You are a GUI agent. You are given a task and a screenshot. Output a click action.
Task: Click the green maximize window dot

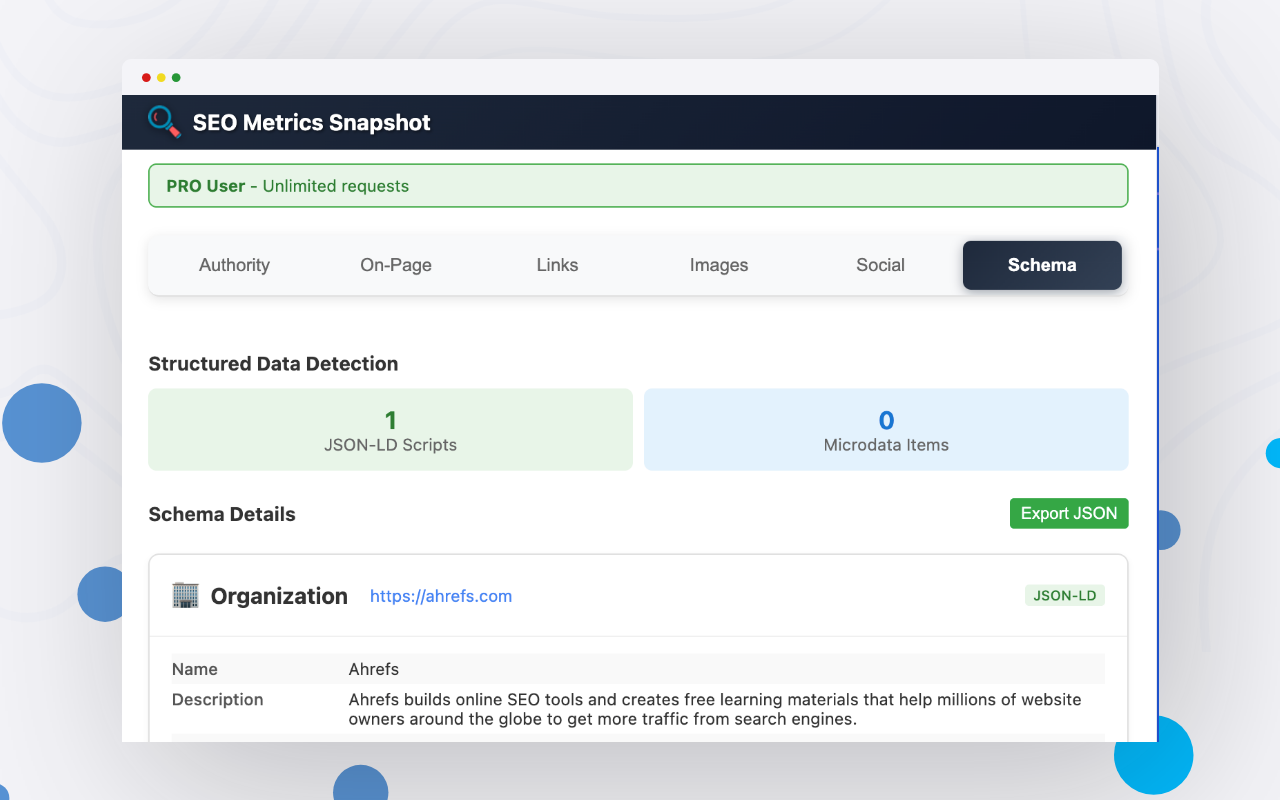coord(176,78)
